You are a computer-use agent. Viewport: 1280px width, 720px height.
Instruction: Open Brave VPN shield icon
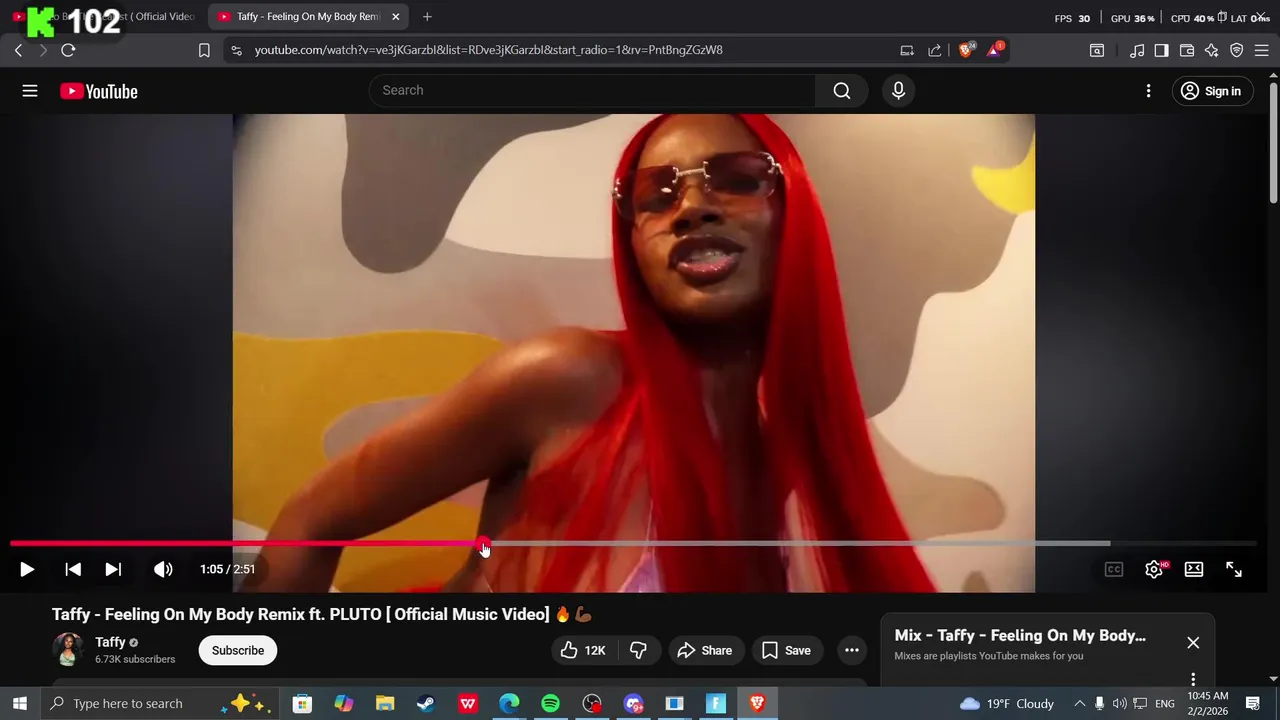[x=1237, y=50]
